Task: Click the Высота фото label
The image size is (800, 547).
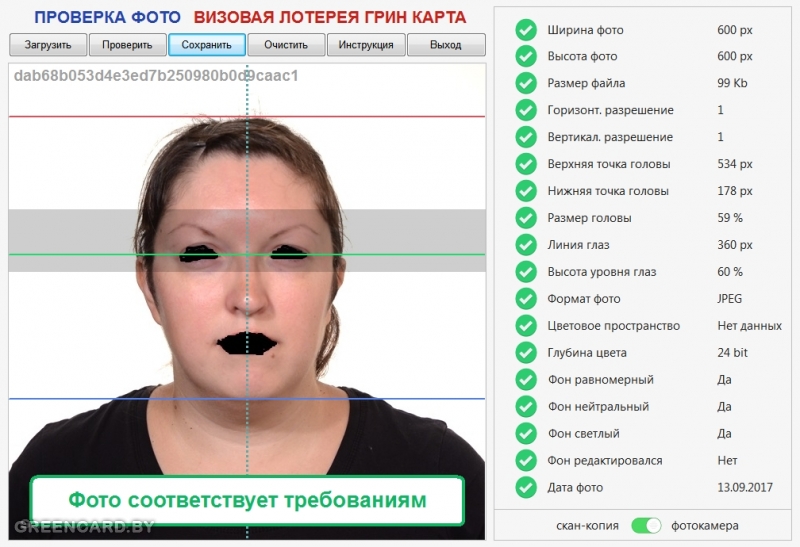Action: 582,57
